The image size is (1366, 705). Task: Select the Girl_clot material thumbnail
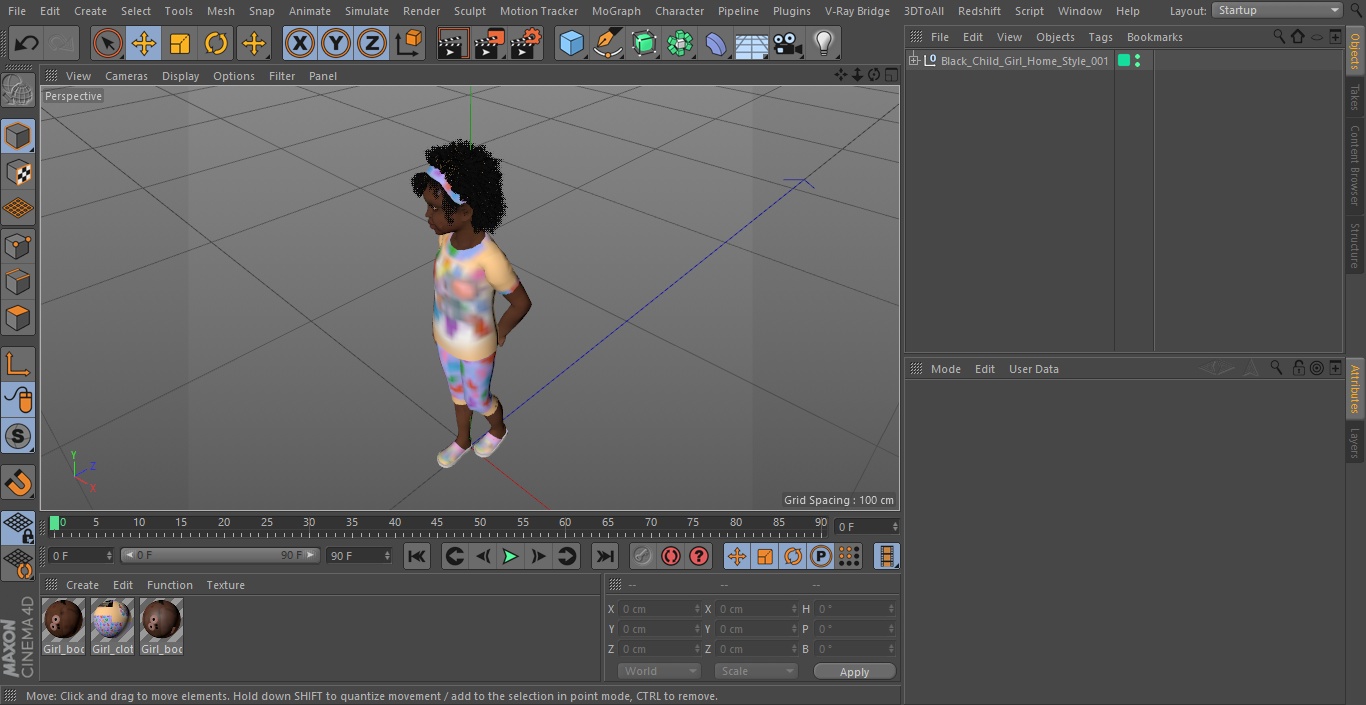pos(112,627)
